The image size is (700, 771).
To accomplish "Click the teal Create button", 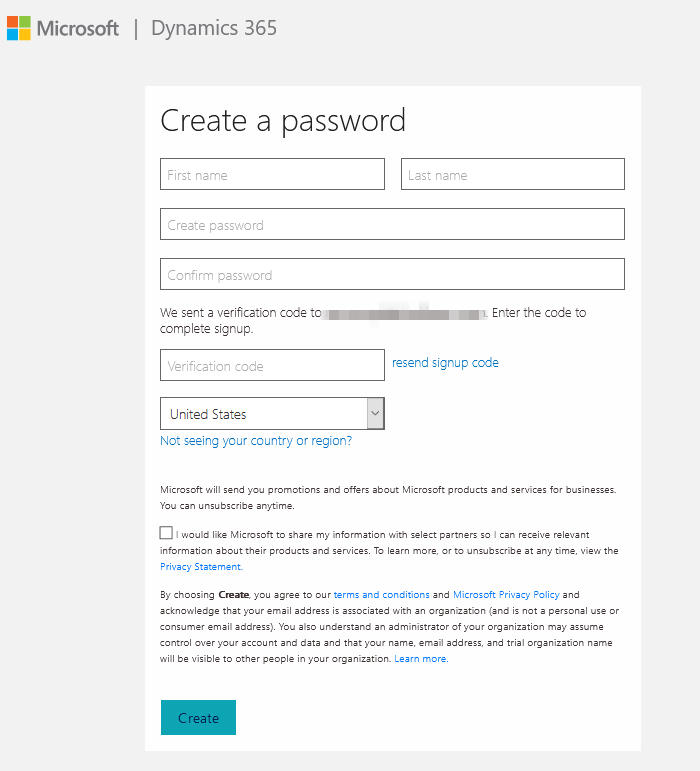I will [x=199, y=717].
